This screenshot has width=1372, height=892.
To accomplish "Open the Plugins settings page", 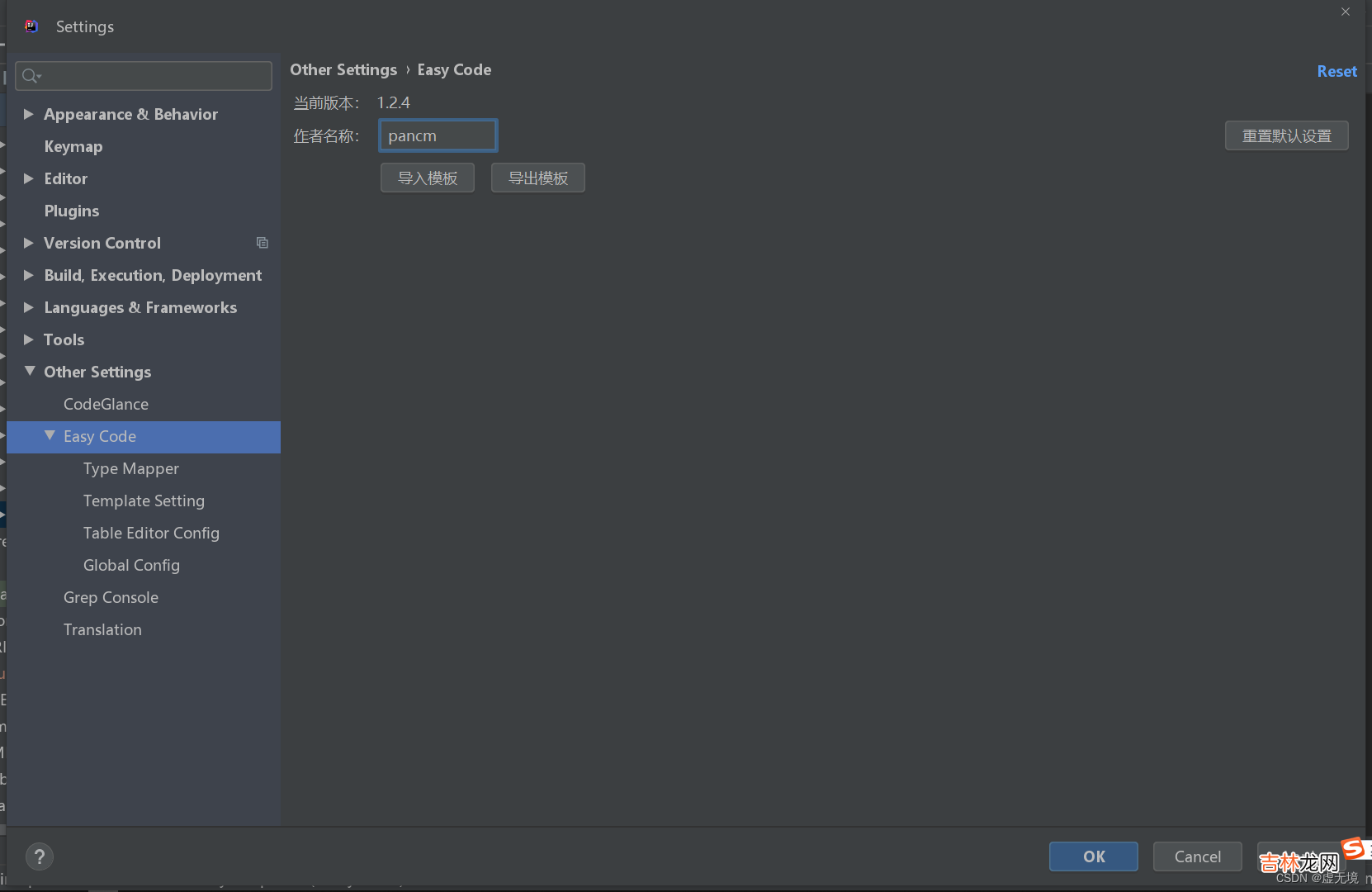I will click(72, 211).
